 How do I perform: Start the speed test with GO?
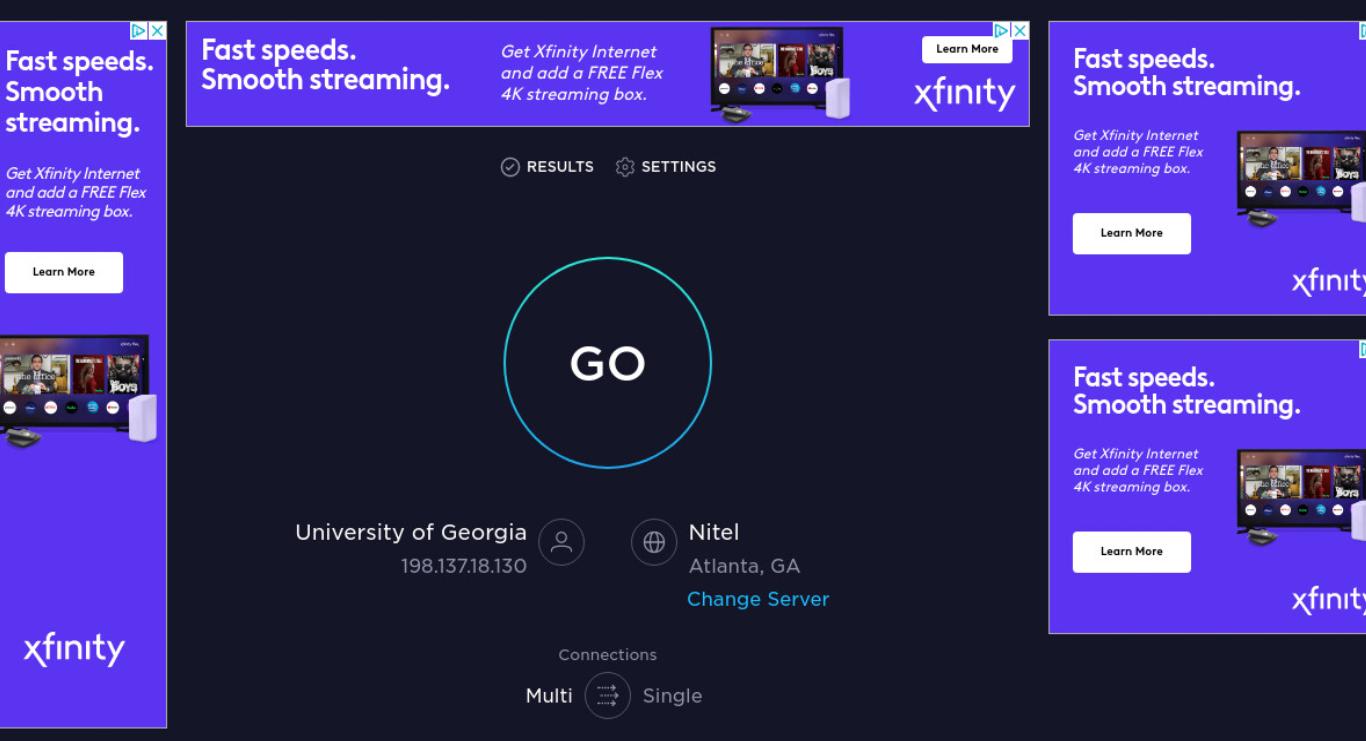pyautogui.click(x=607, y=363)
